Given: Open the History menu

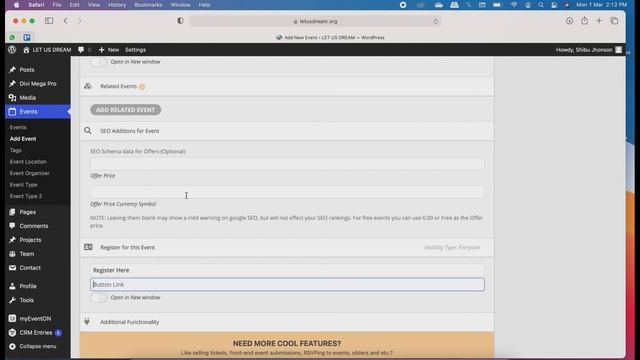Looking at the screenshot, I should 117,5.
